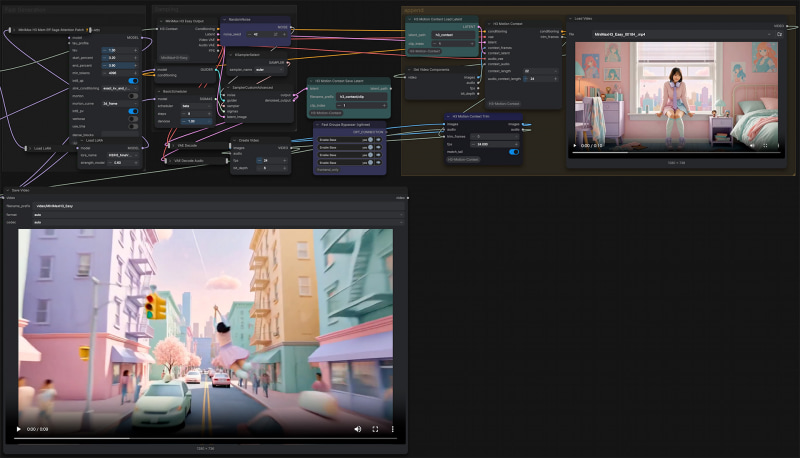
Task: Collapse the MiniMax HG Easy Output node
Action: (161, 21)
